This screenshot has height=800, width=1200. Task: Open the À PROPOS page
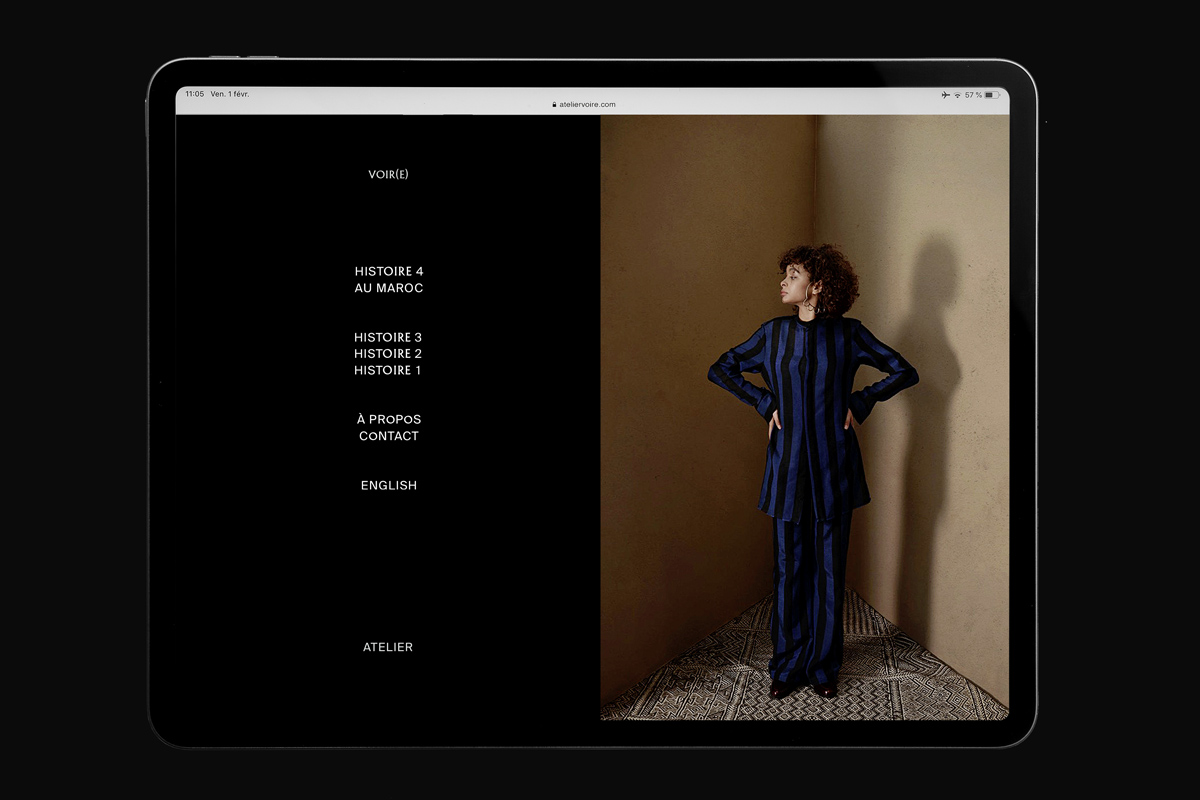(388, 420)
